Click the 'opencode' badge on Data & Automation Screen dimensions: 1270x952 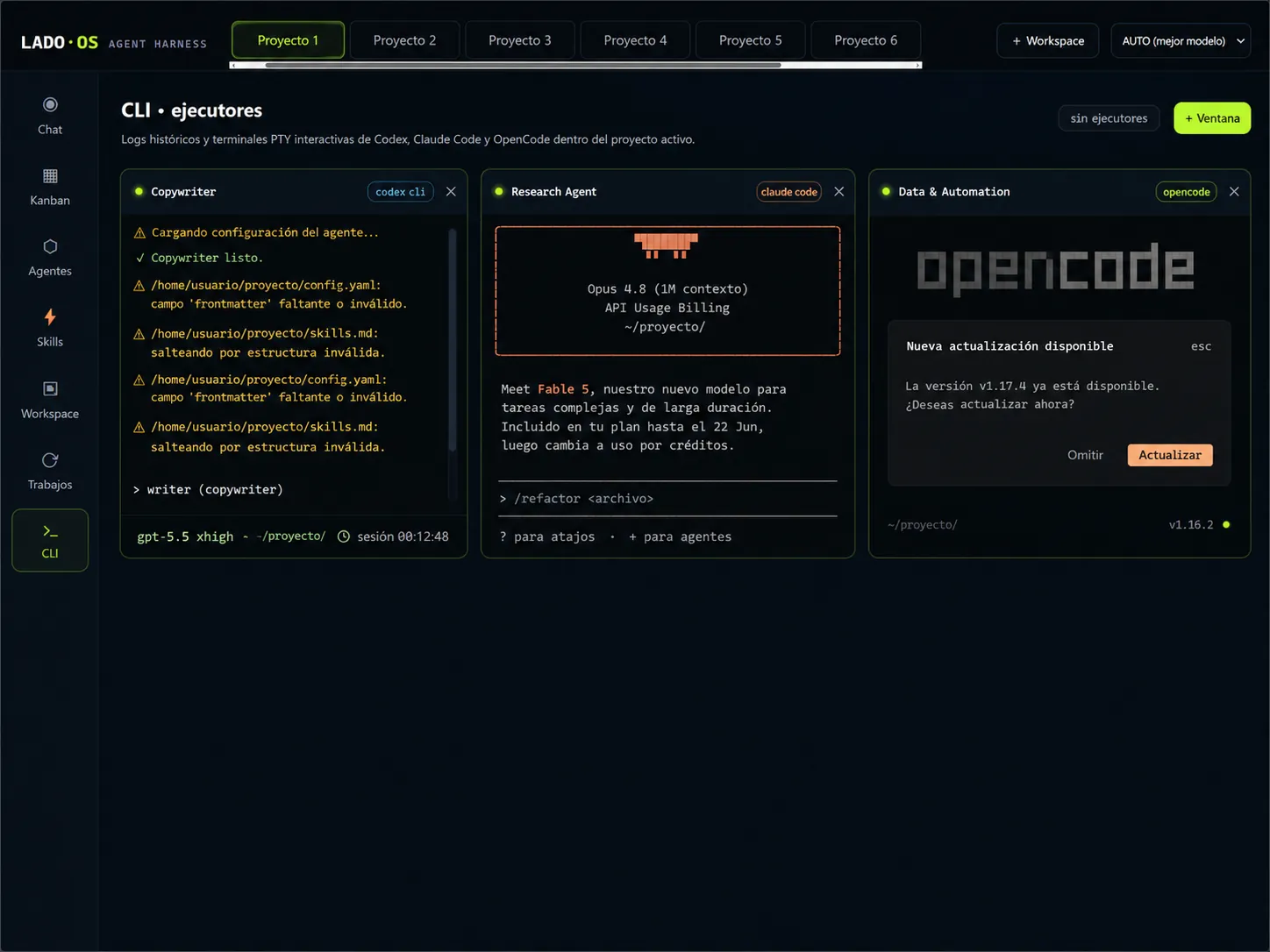coord(1186,192)
